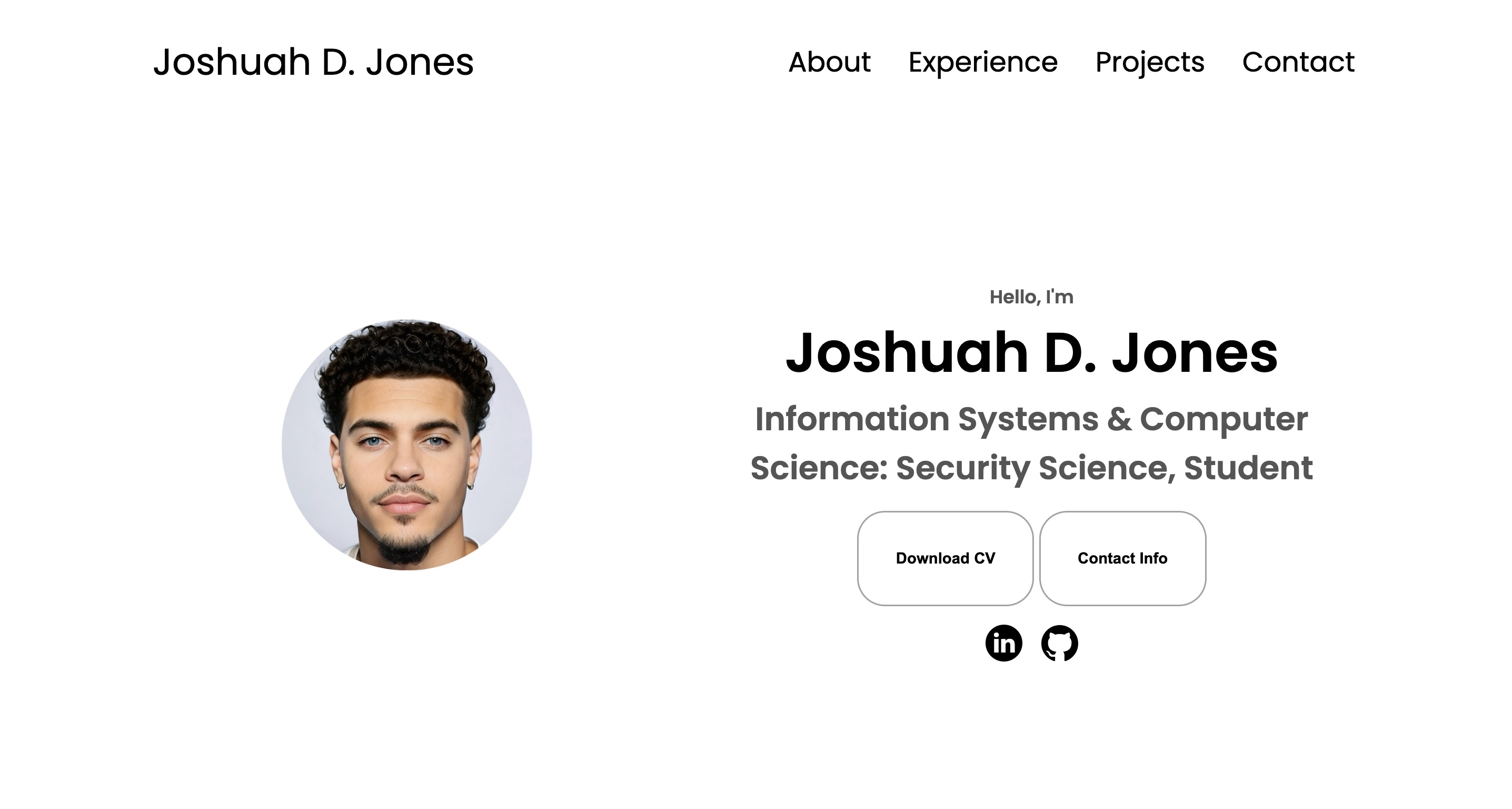This screenshot has width=1512, height=809.
Task: Click the circular profile photo
Action: (x=407, y=445)
